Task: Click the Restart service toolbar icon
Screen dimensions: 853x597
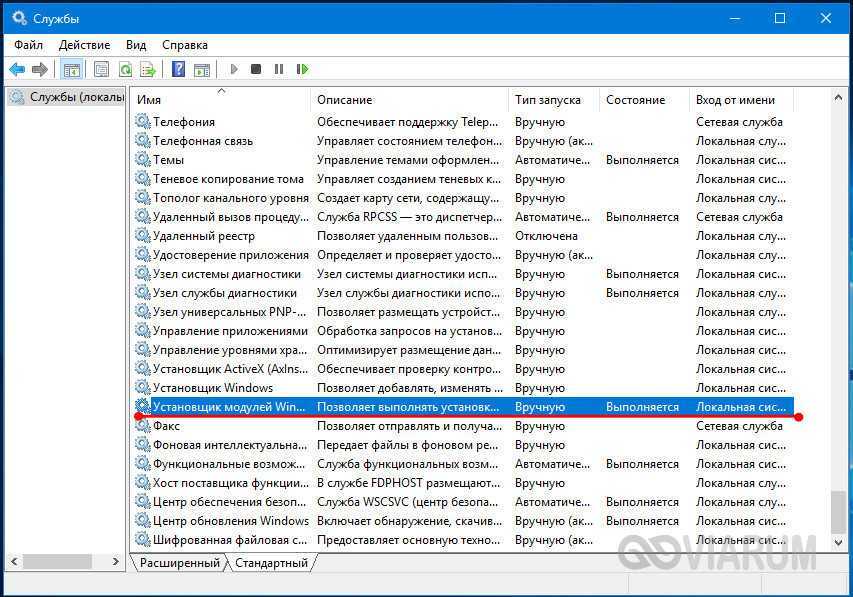Action: 302,69
